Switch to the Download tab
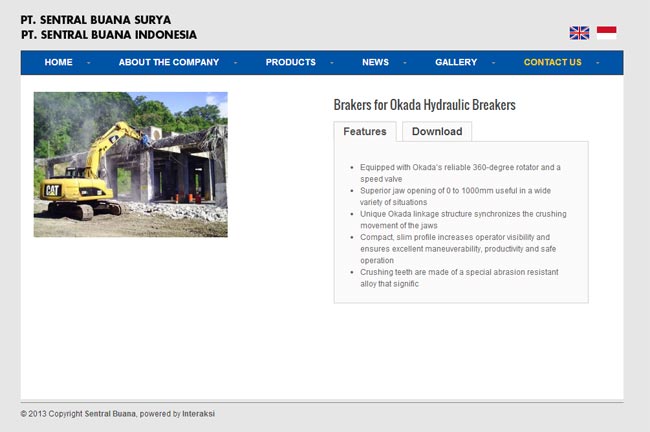The width and height of the screenshot is (650, 432). coord(437,131)
